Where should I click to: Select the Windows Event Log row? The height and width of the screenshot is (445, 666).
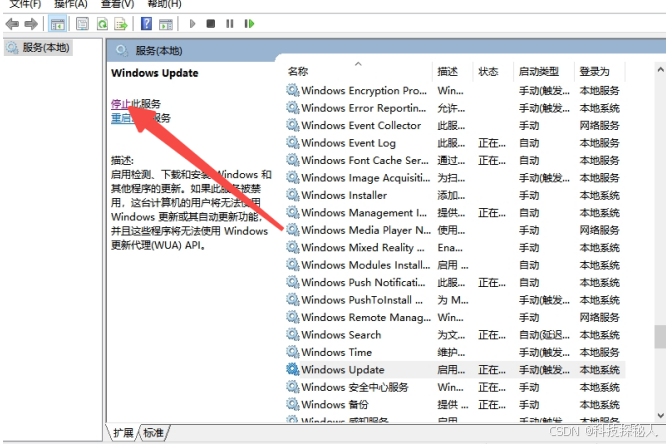point(454,143)
